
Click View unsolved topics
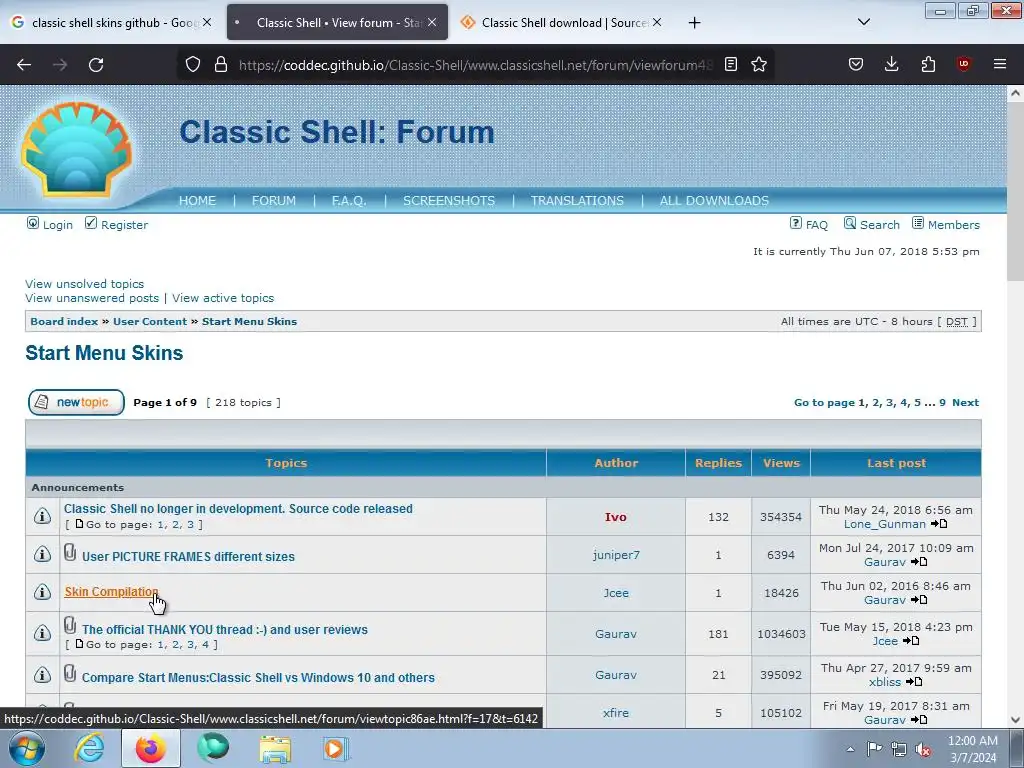(x=84, y=284)
